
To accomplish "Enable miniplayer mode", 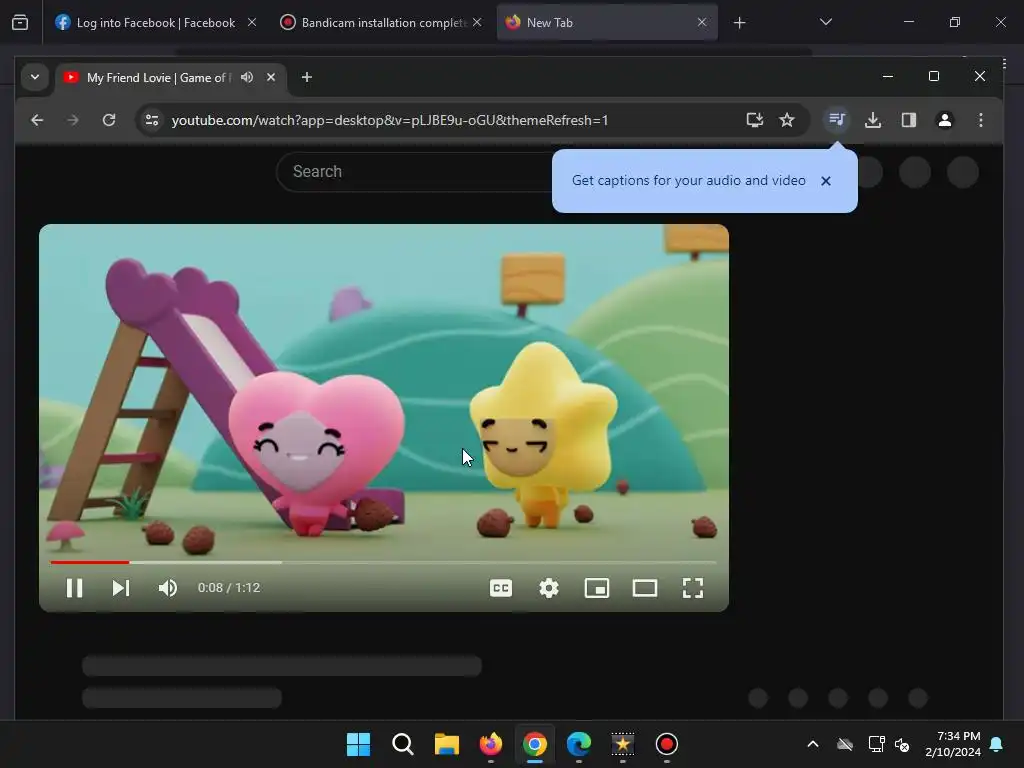I will coord(597,588).
